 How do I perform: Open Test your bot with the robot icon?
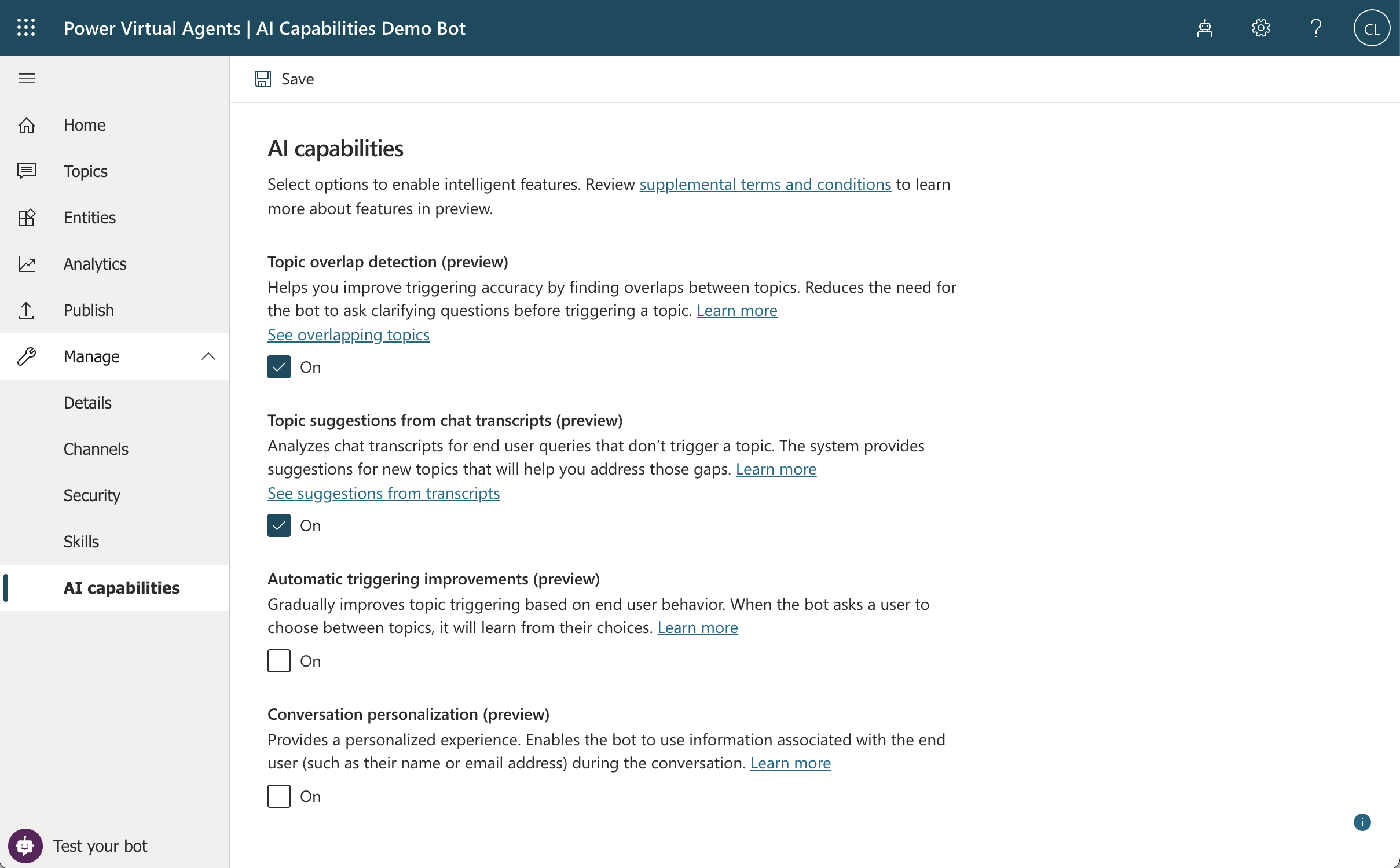point(25,845)
